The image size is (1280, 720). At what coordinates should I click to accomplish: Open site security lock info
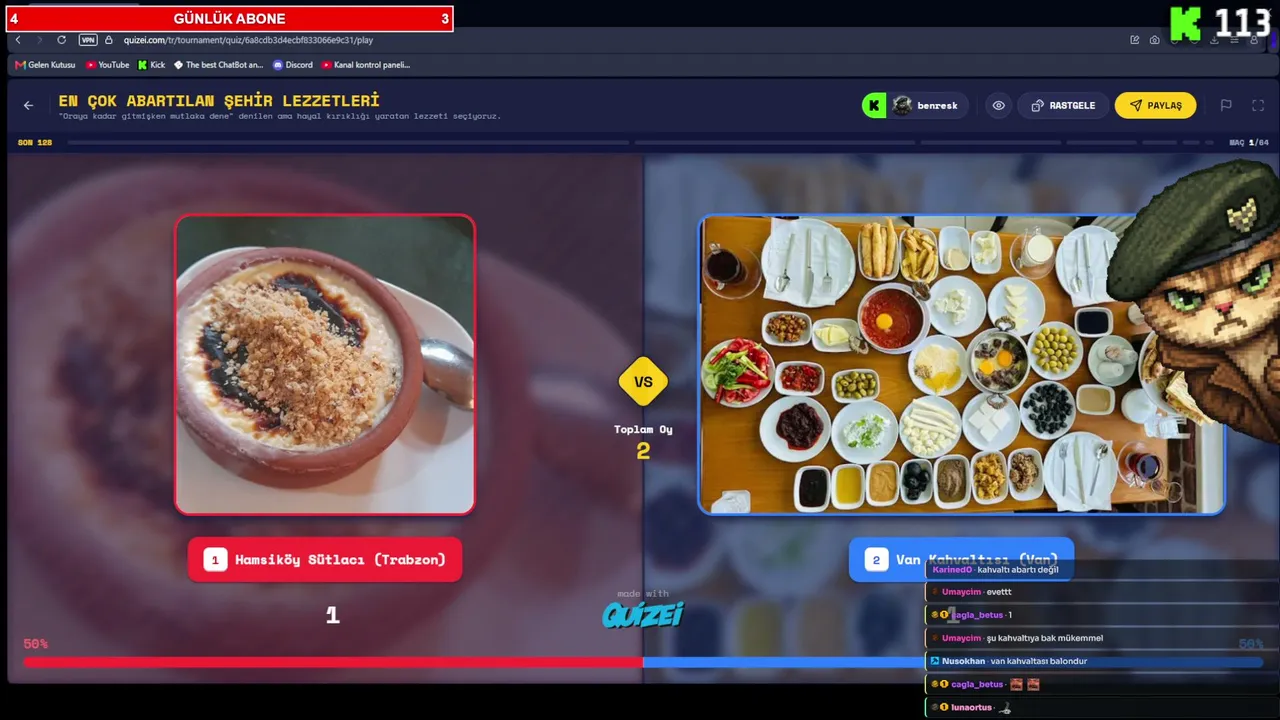109,40
